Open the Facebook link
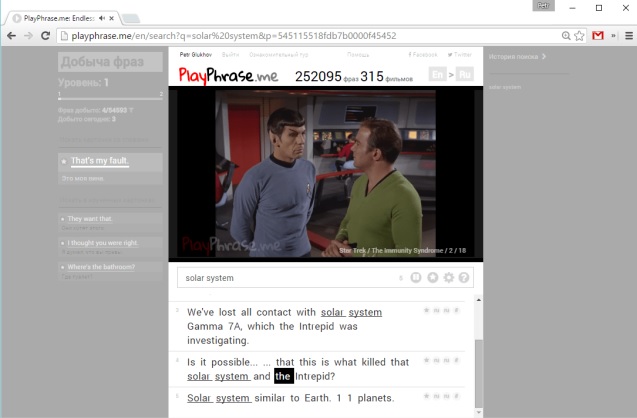The width and height of the screenshot is (637, 418). click(x=423, y=54)
